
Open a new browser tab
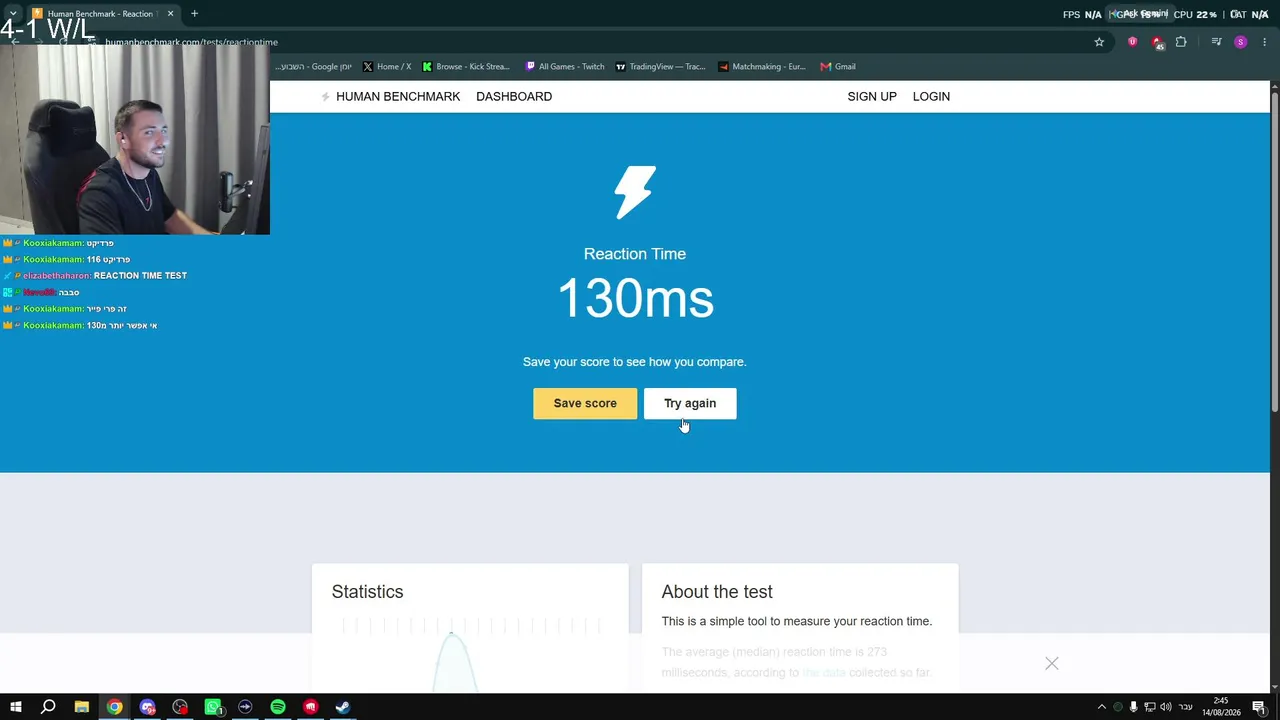[194, 14]
